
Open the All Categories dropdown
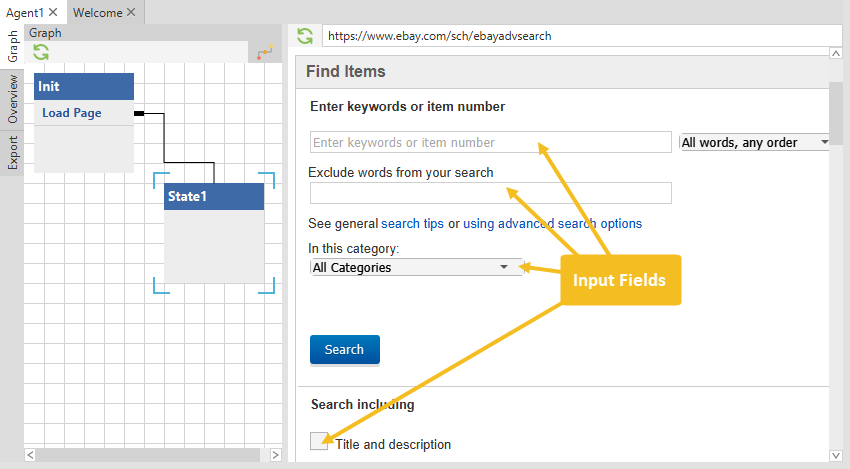click(417, 267)
